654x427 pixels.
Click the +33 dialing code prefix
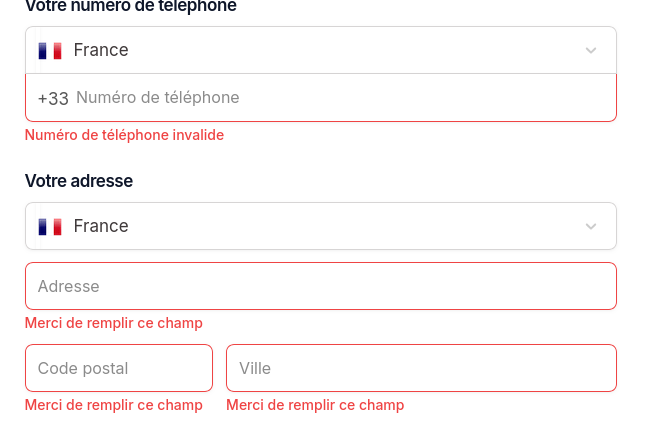[53, 98]
